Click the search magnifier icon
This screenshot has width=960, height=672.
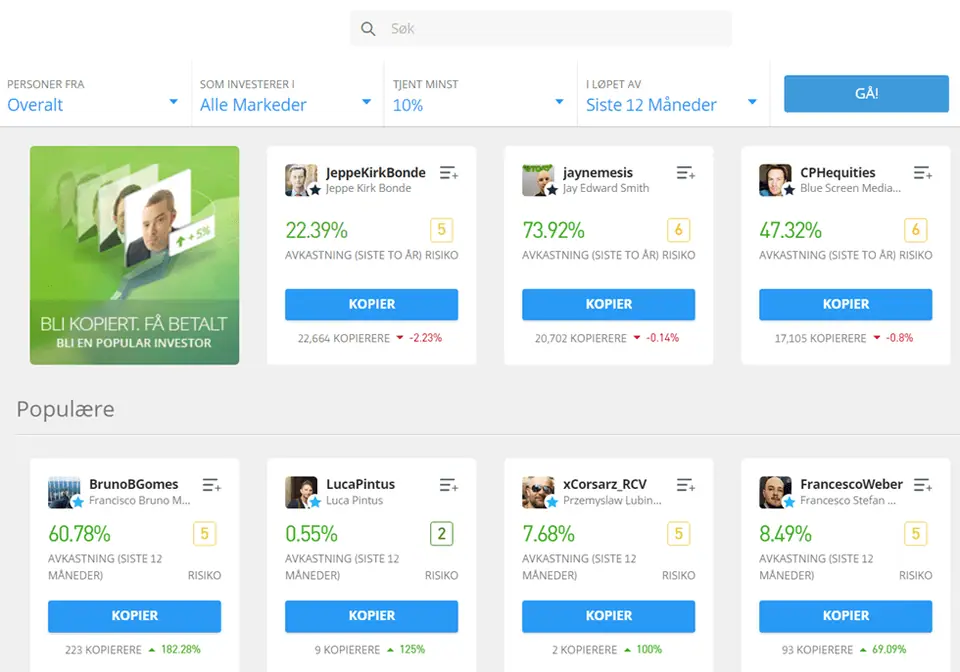pos(367,29)
